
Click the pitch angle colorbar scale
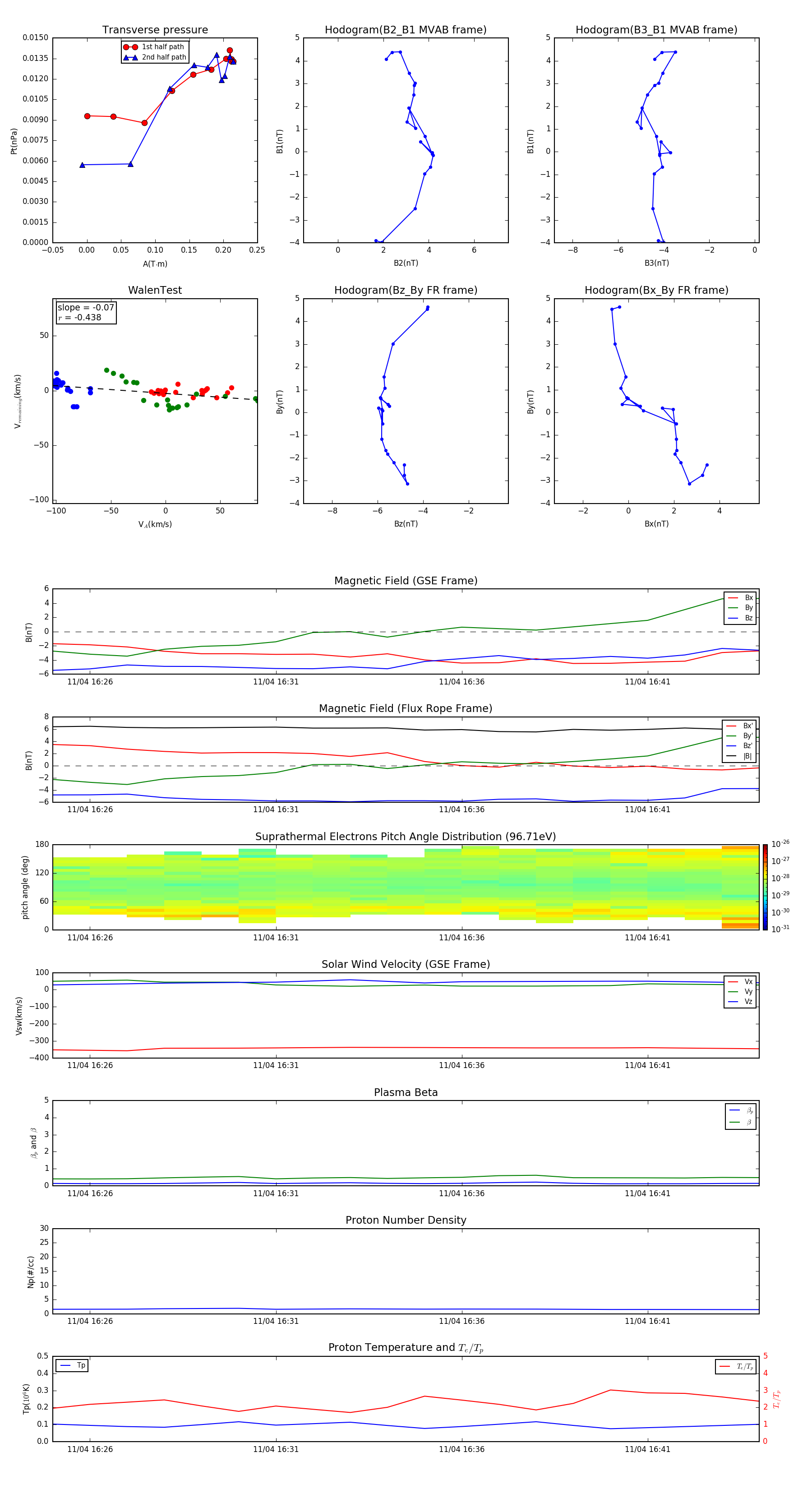765,887
